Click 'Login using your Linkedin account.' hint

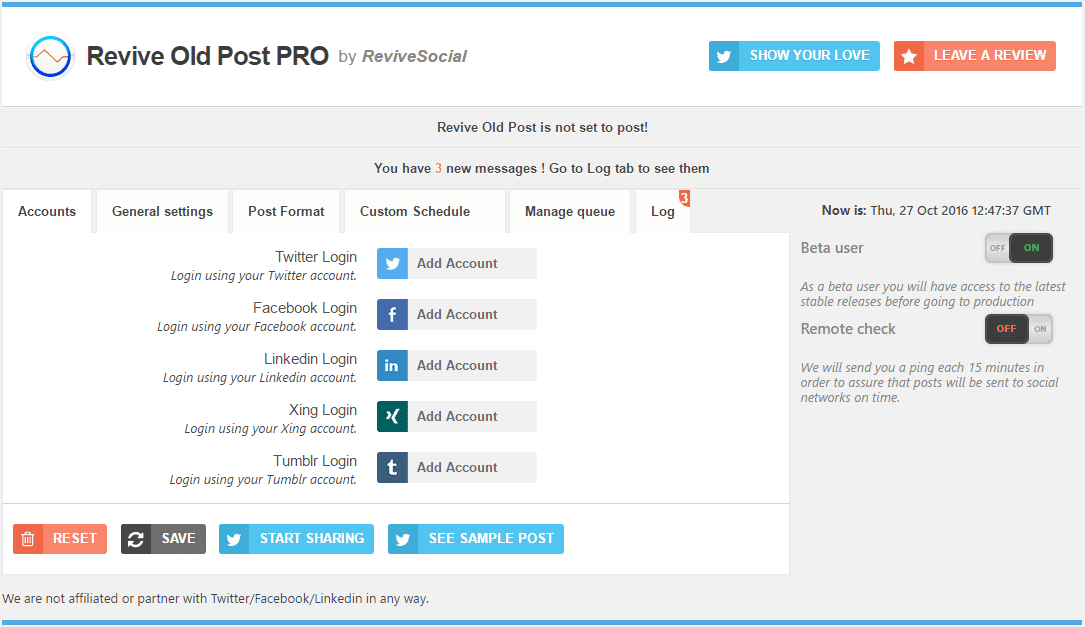tap(259, 378)
